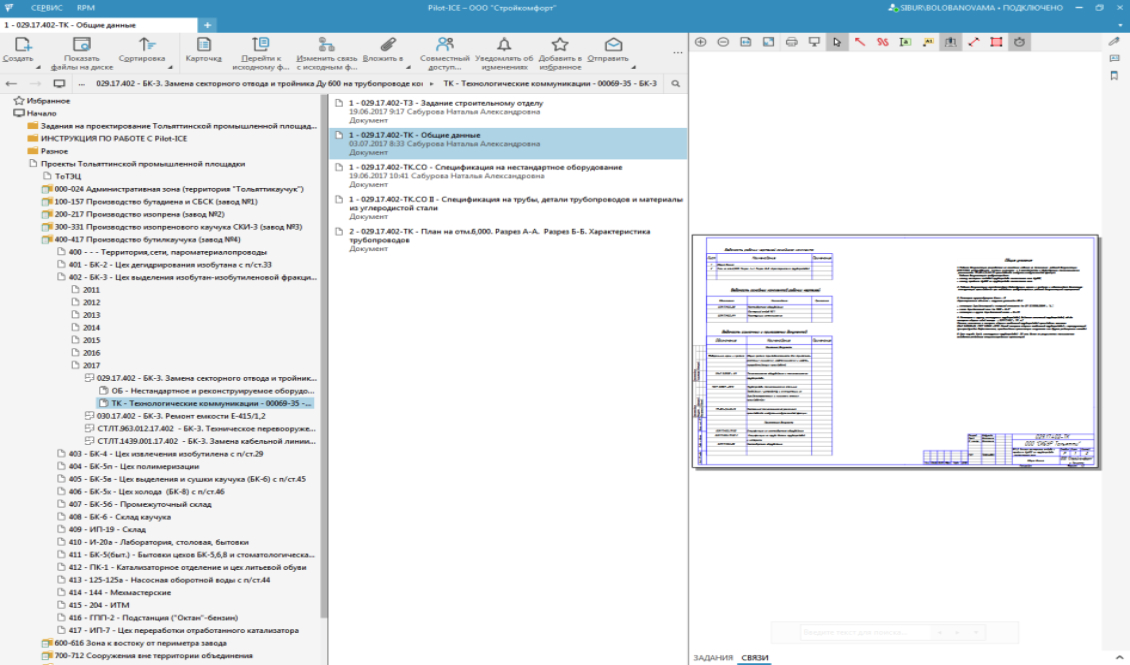Click the bell 'Уведомлять об изменениях' icon
1130x665 pixels.
[503, 44]
